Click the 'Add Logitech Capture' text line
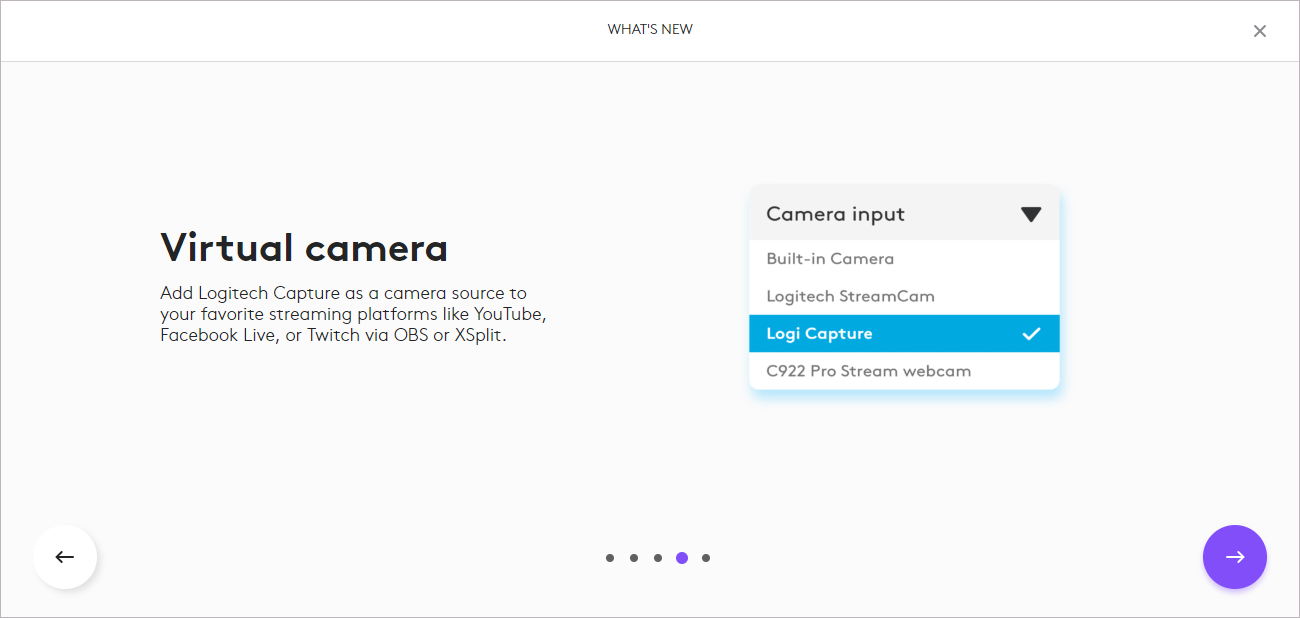The image size is (1300, 618). pyautogui.click(x=343, y=293)
